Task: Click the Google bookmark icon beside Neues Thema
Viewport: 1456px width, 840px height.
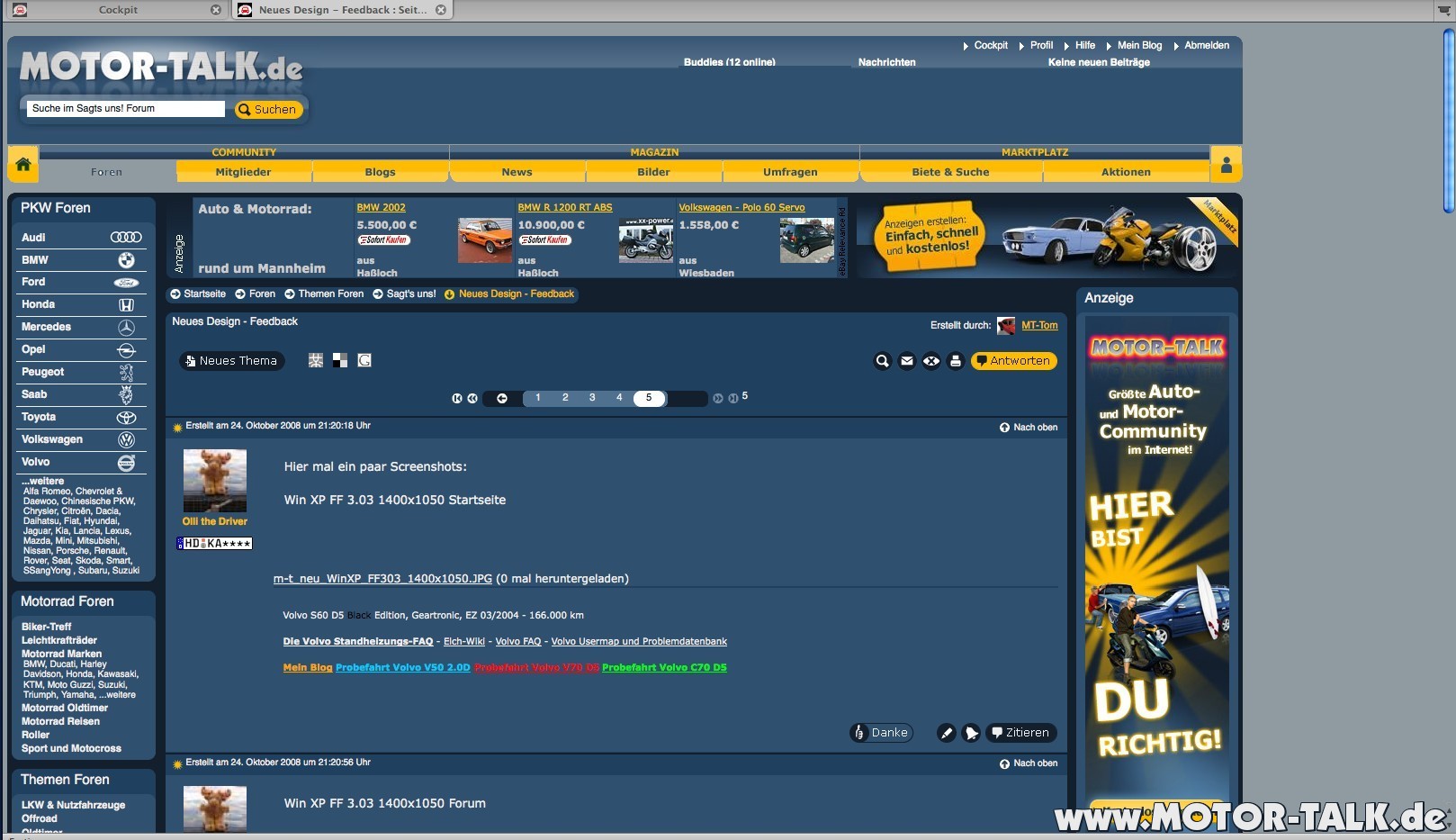Action: pyautogui.click(x=364, y=360)
